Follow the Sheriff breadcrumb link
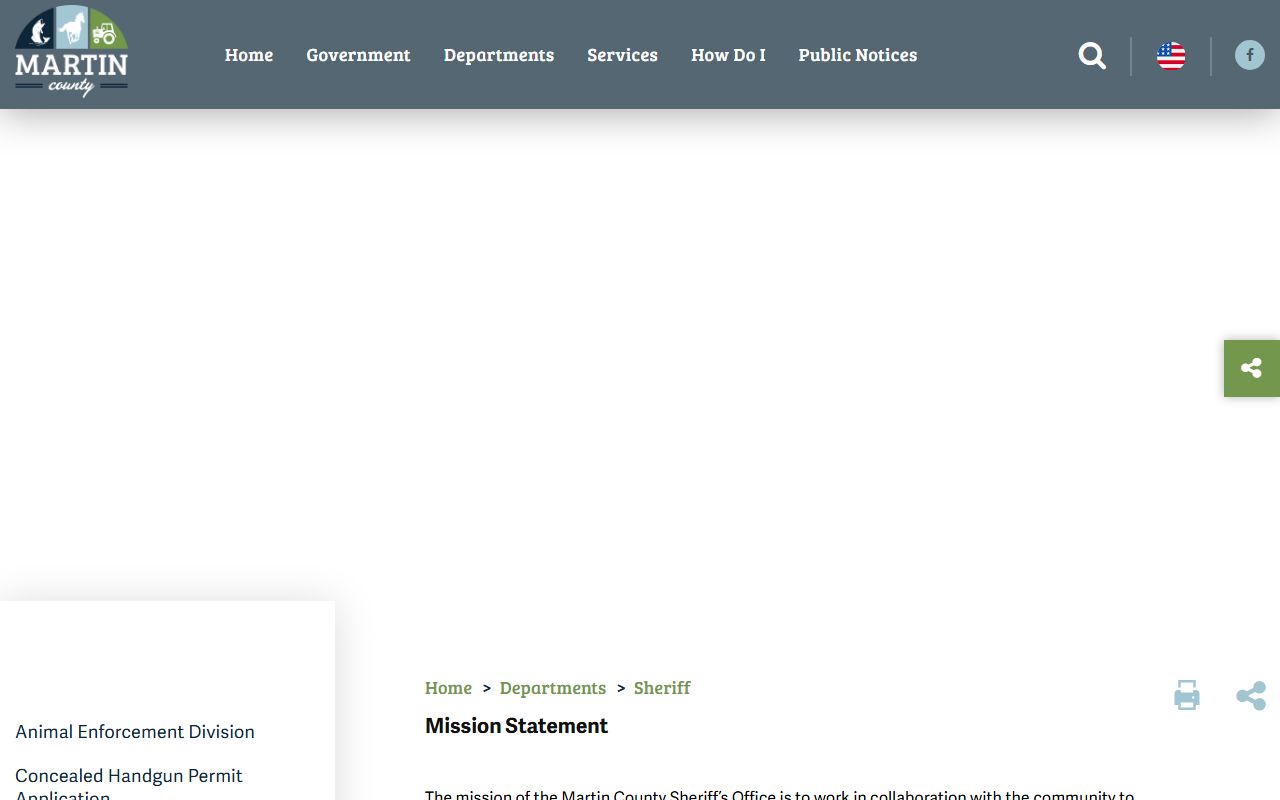 tap(662, 688)
